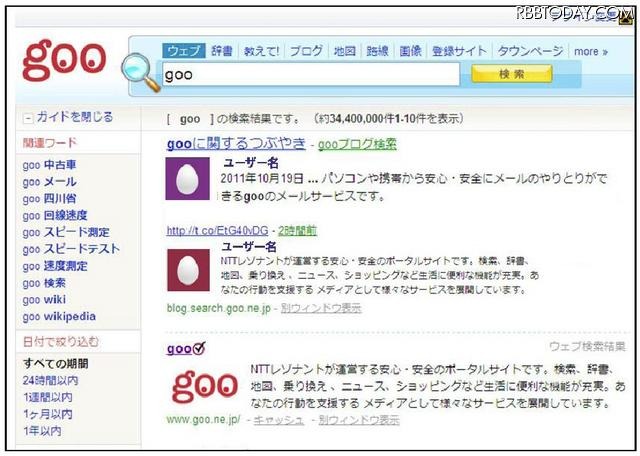Image resolution: width=640 pixels, height=456 pixels.
Task: Filter results to 1週間以内
Action: pyautogui.click(x=48, y=397)
